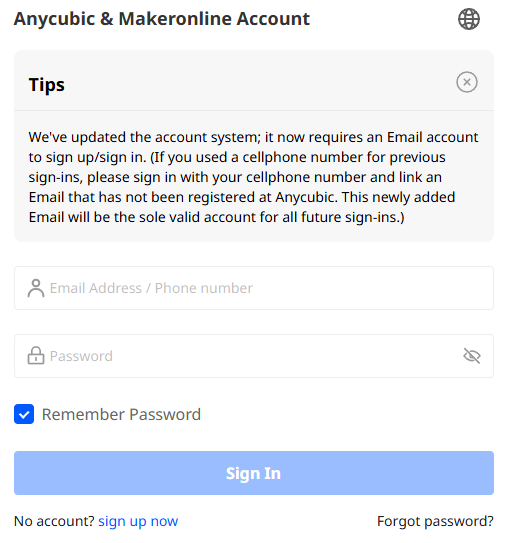The width and height of the screenshot is (506, 543).
Task: Click the Tips heading text
Action: click(x=47, y=85)
